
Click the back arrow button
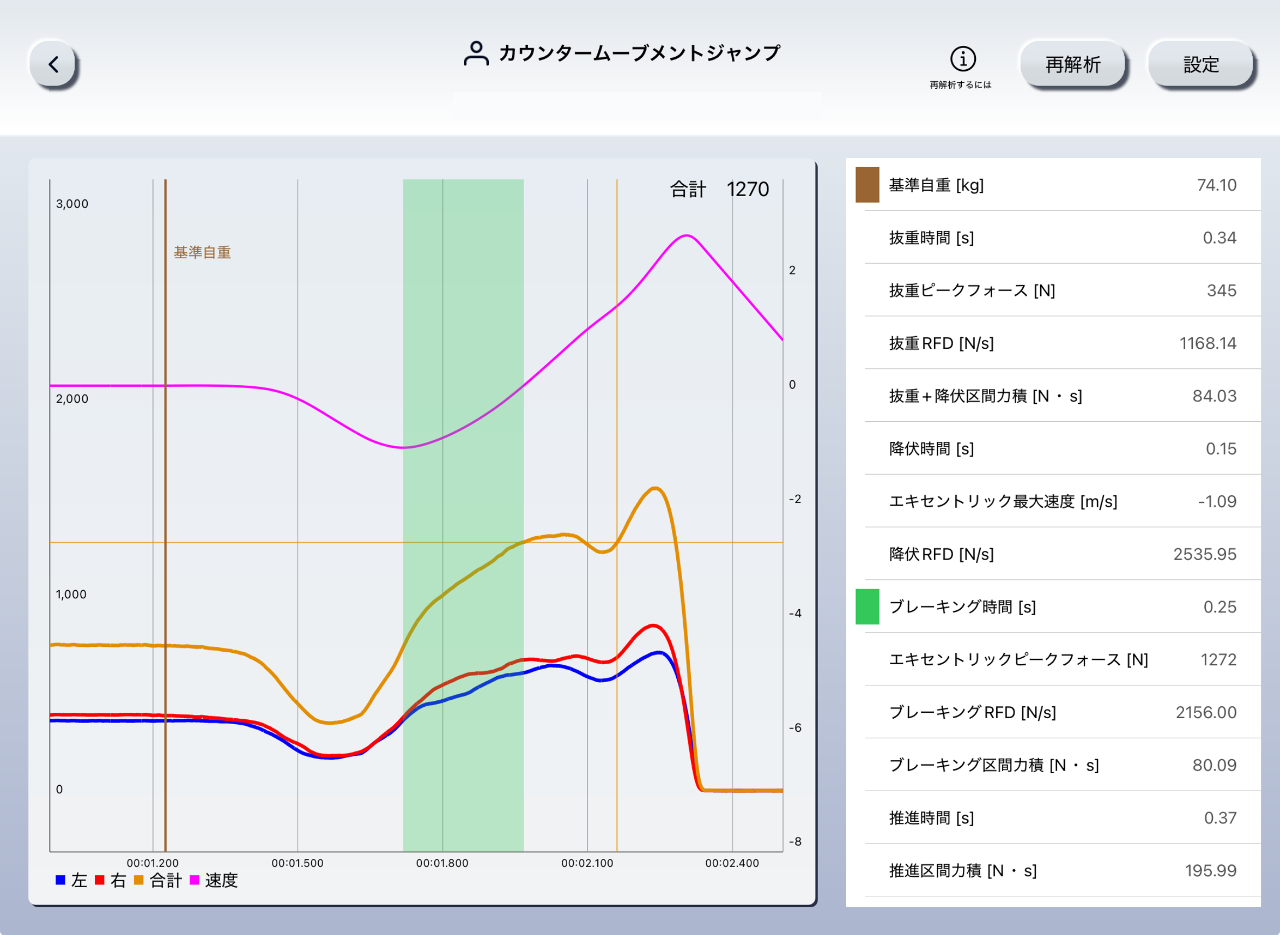tap(54, 65)
